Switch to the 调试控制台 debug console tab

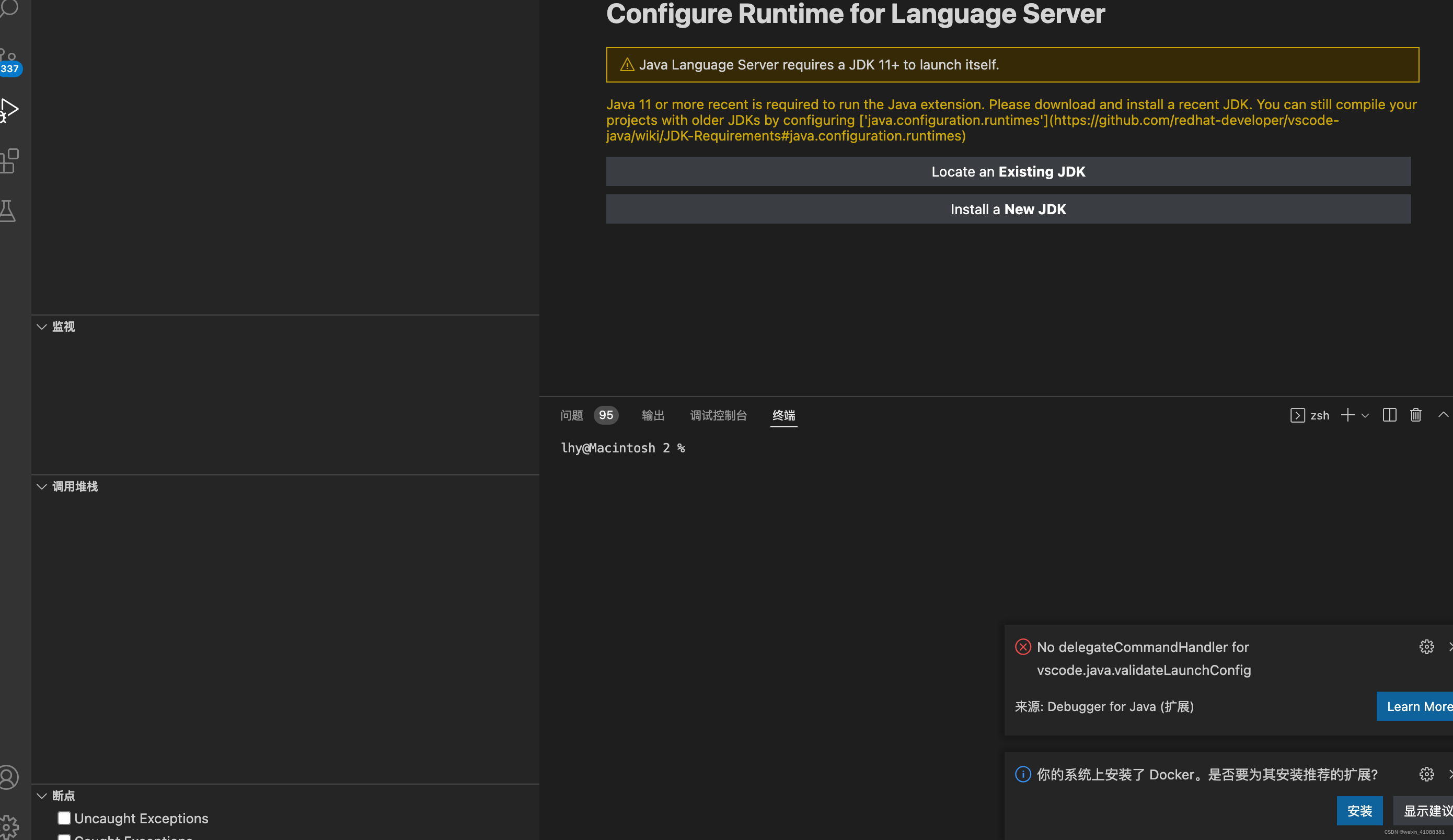(x=718, y=415)
